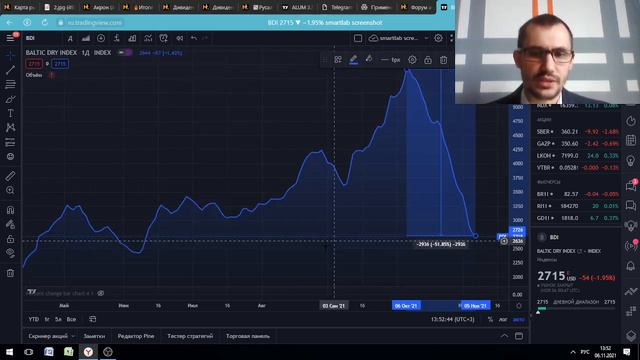Select the trend line drawing tool

pyautogui.click(x=10, y=70)
